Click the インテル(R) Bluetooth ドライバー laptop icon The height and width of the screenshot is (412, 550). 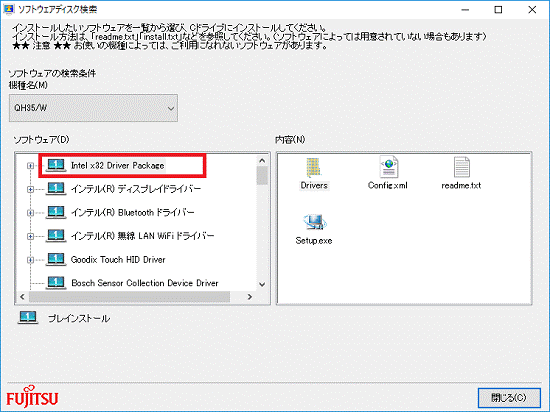56,212
